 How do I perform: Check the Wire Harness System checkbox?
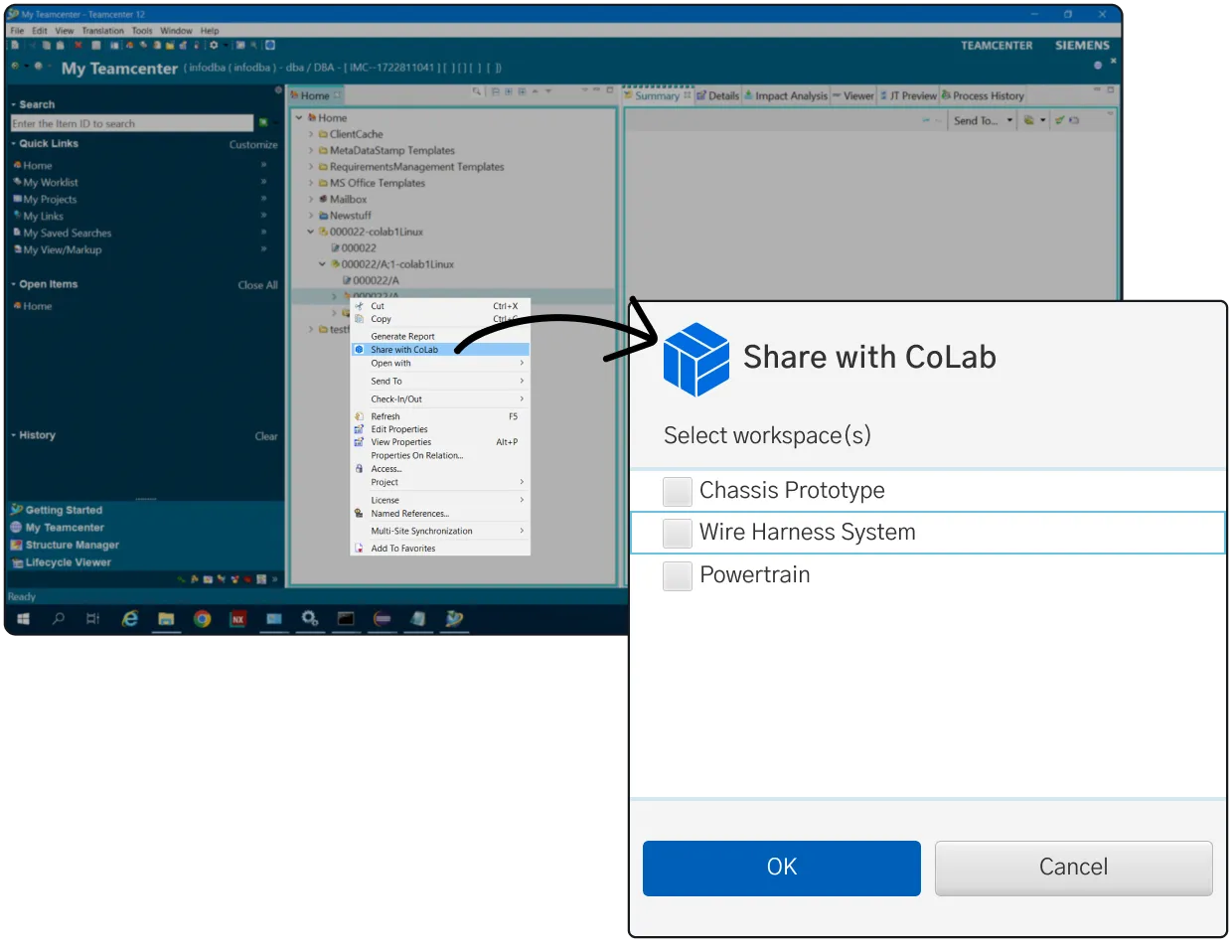[678, 534]
